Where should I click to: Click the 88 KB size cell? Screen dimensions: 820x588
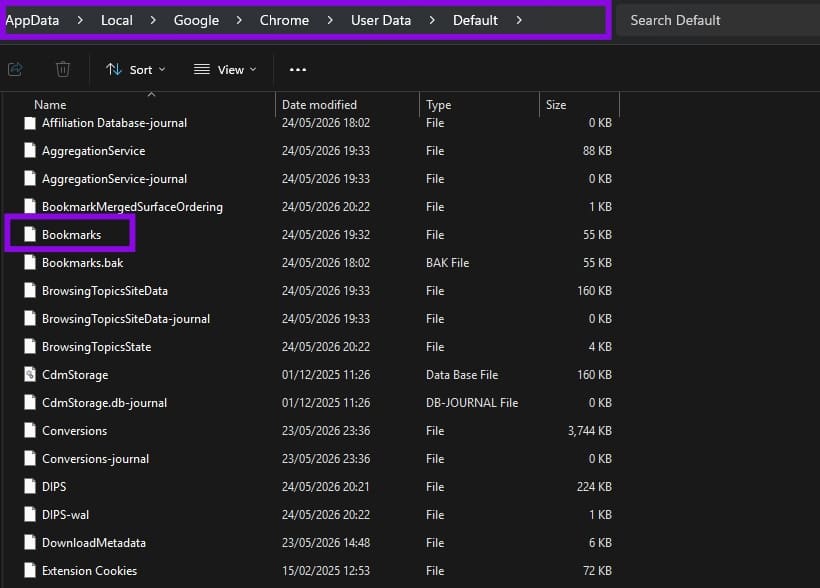point(597,151)
